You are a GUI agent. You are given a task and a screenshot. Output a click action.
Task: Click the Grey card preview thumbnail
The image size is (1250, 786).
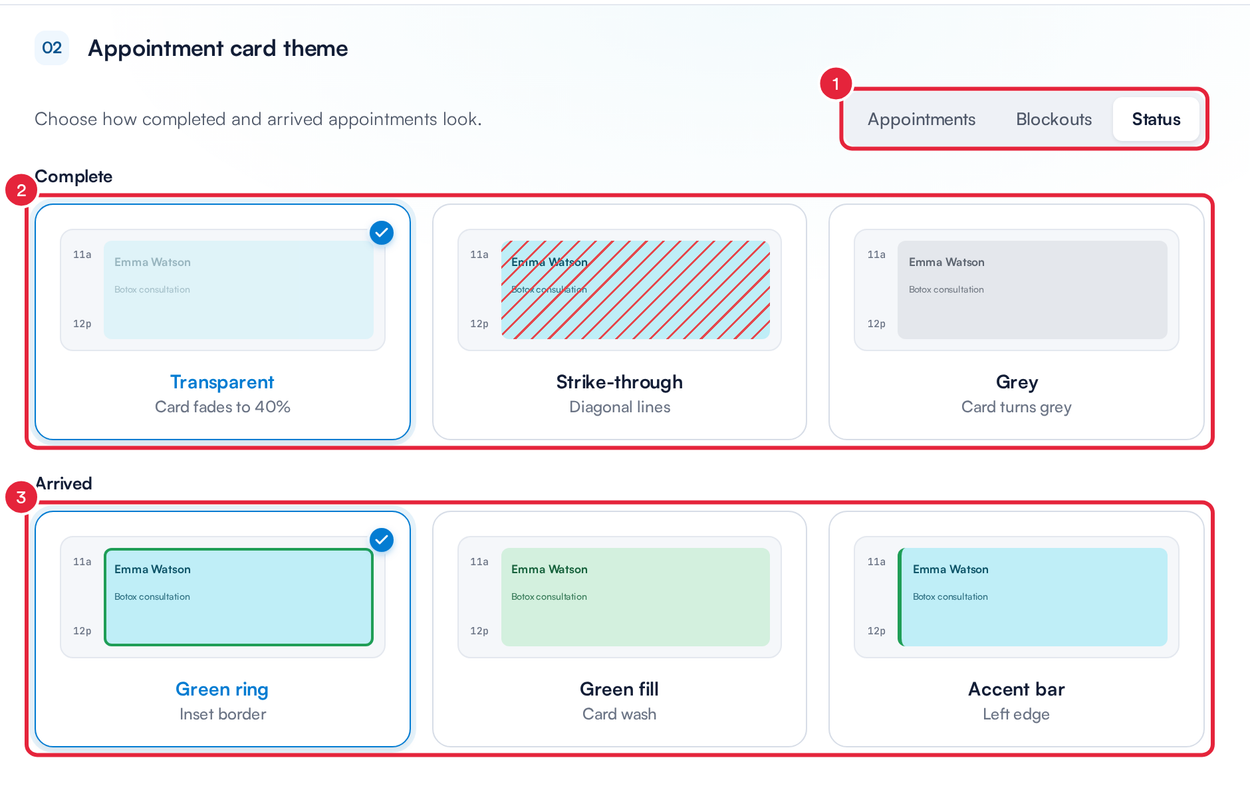[x=1016, y=290]
